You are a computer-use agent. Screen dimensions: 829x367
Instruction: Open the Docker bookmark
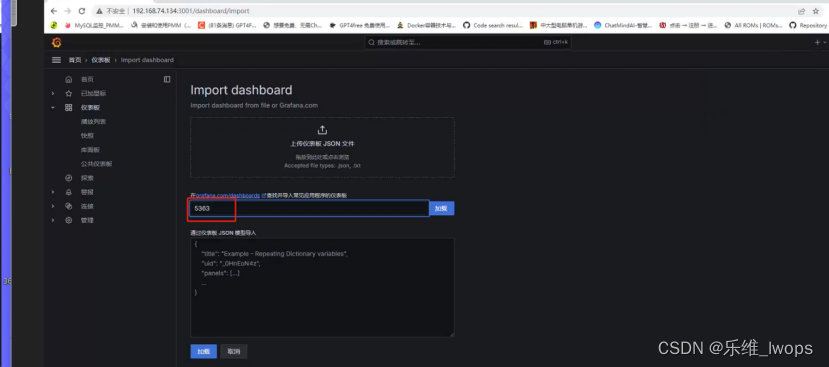pyautogui.click(x=427, y=25)
